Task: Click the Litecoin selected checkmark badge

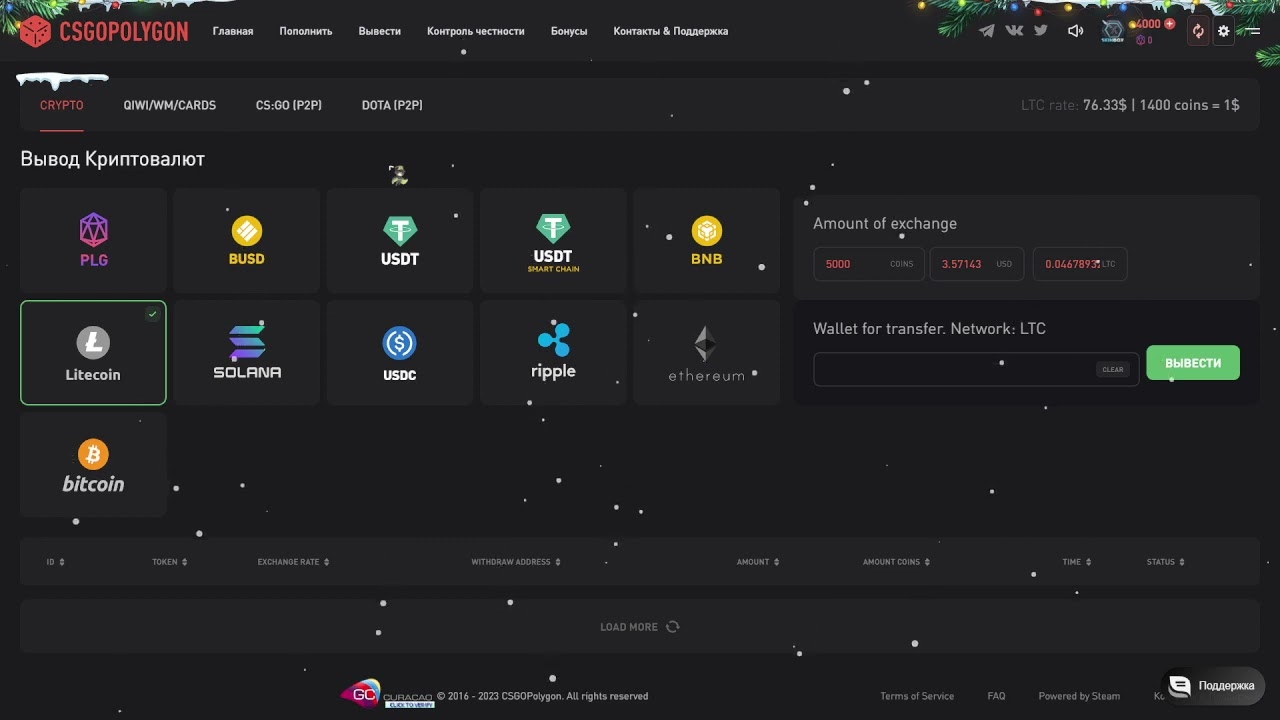Action: (152, 314)
